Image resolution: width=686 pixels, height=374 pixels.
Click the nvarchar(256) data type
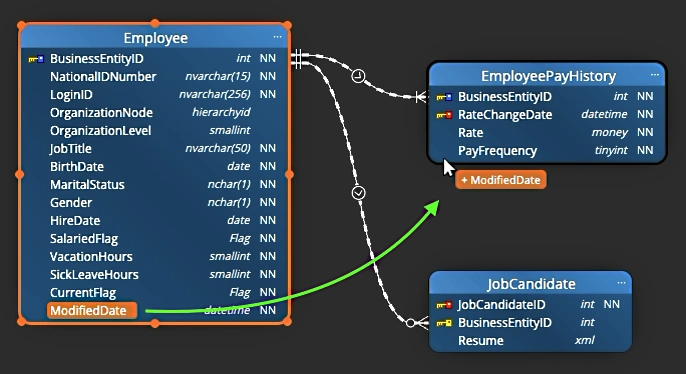click(215, 94)
